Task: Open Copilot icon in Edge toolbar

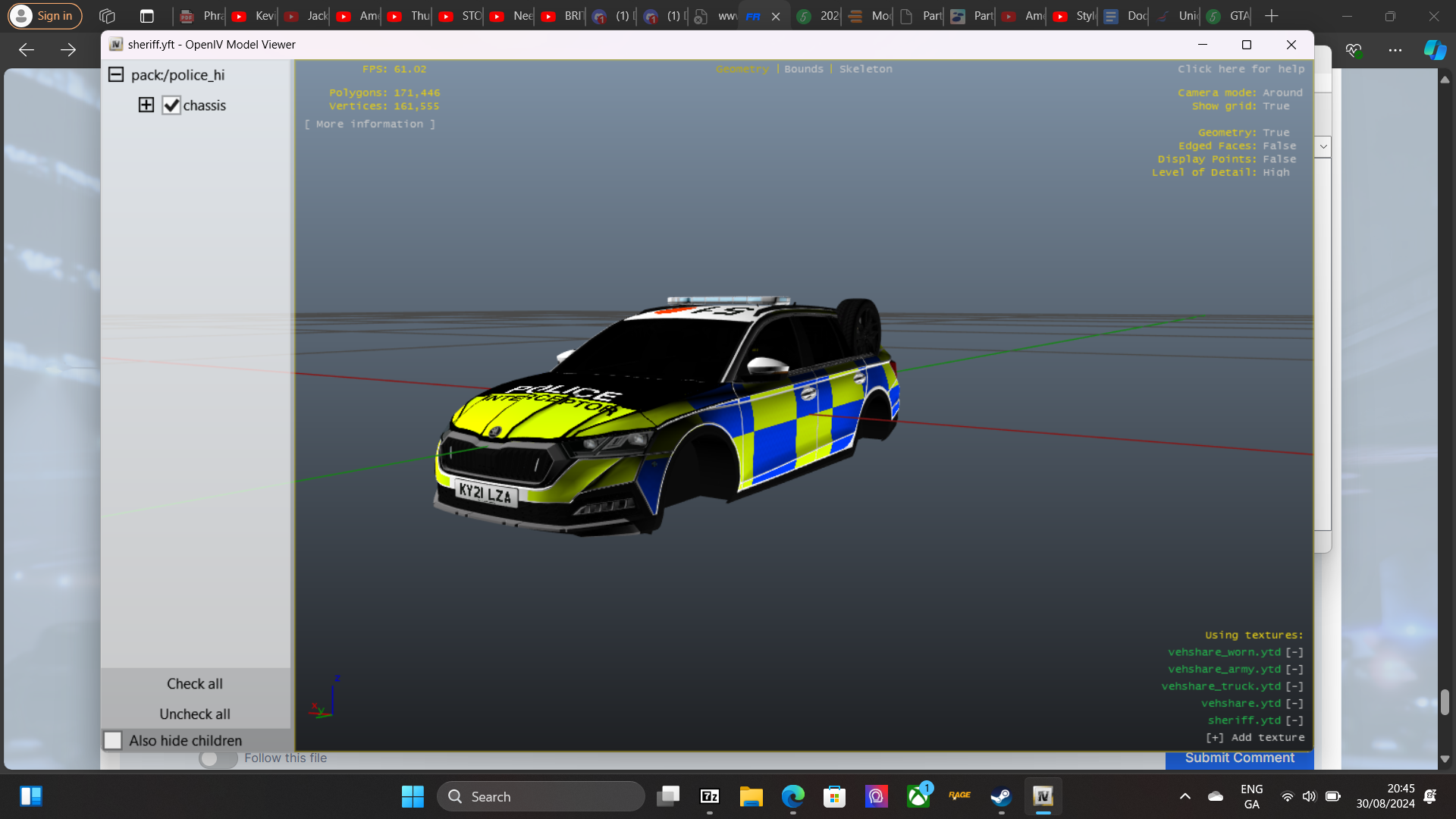Action: (x=1434, y=50)
